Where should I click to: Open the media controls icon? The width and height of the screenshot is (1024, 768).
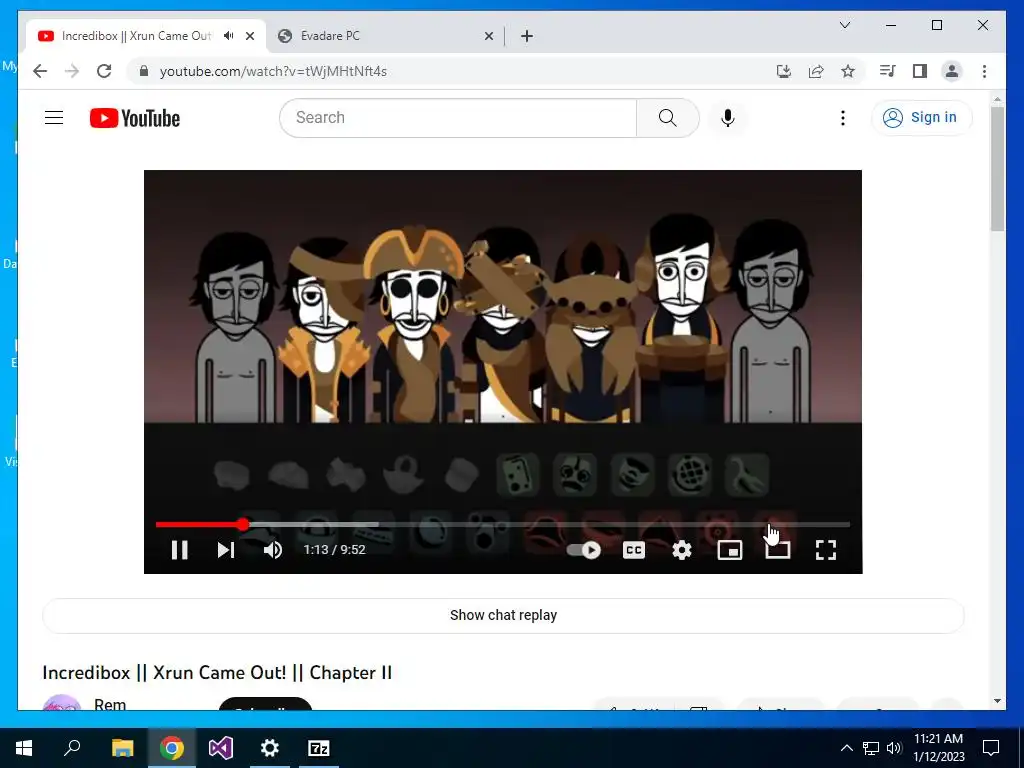pos(887,71)
